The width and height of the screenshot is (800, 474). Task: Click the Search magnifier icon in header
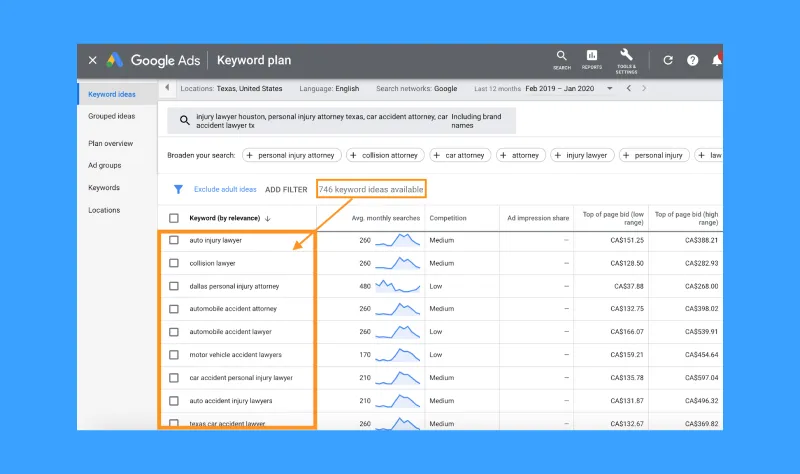click(562, 57)
